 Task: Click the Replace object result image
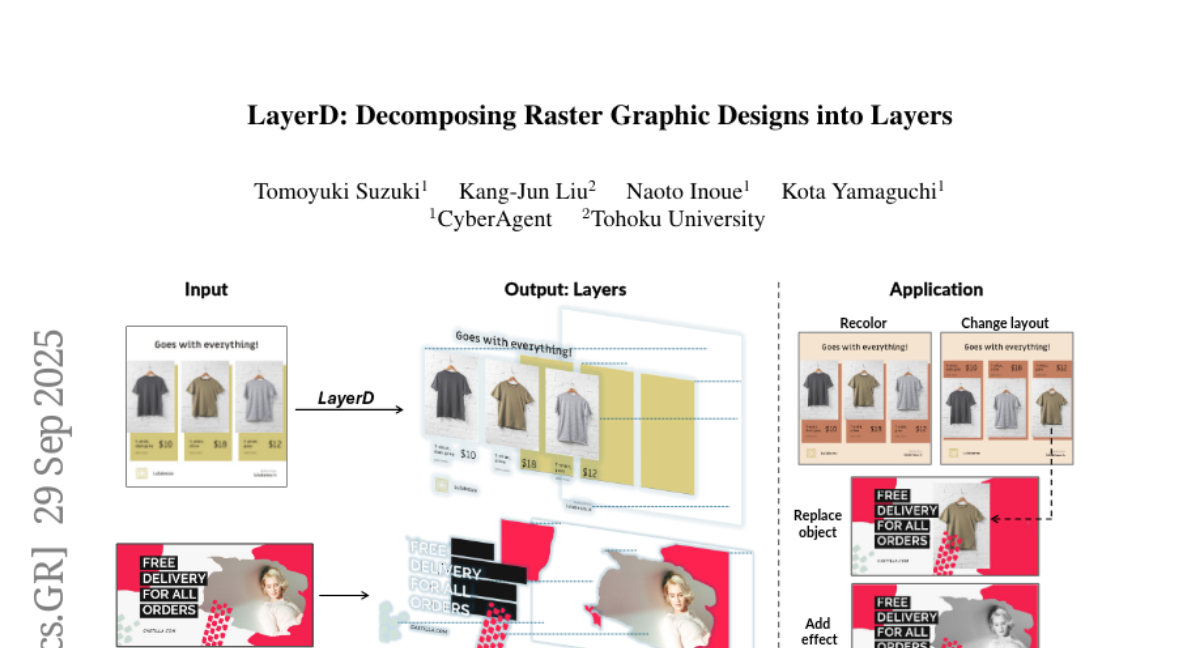pos(944,526)
